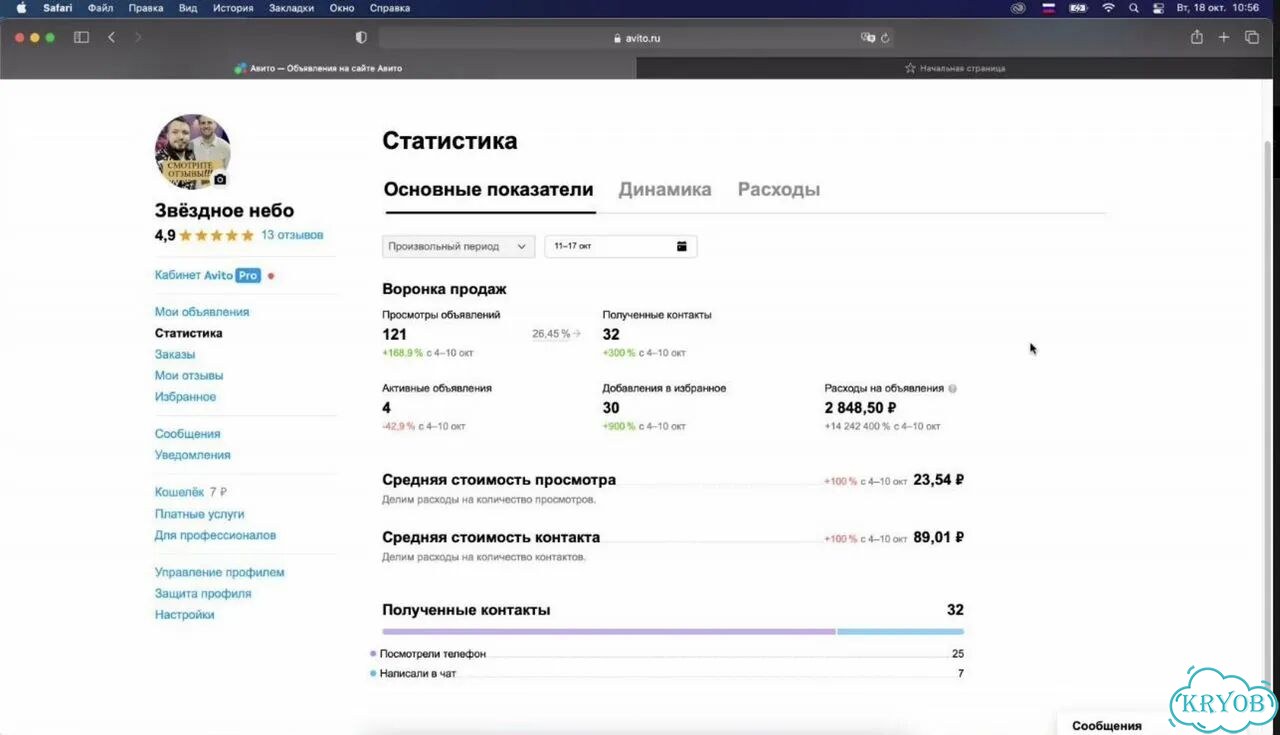
Task: Open the История menu
Action: pos(233,8)
